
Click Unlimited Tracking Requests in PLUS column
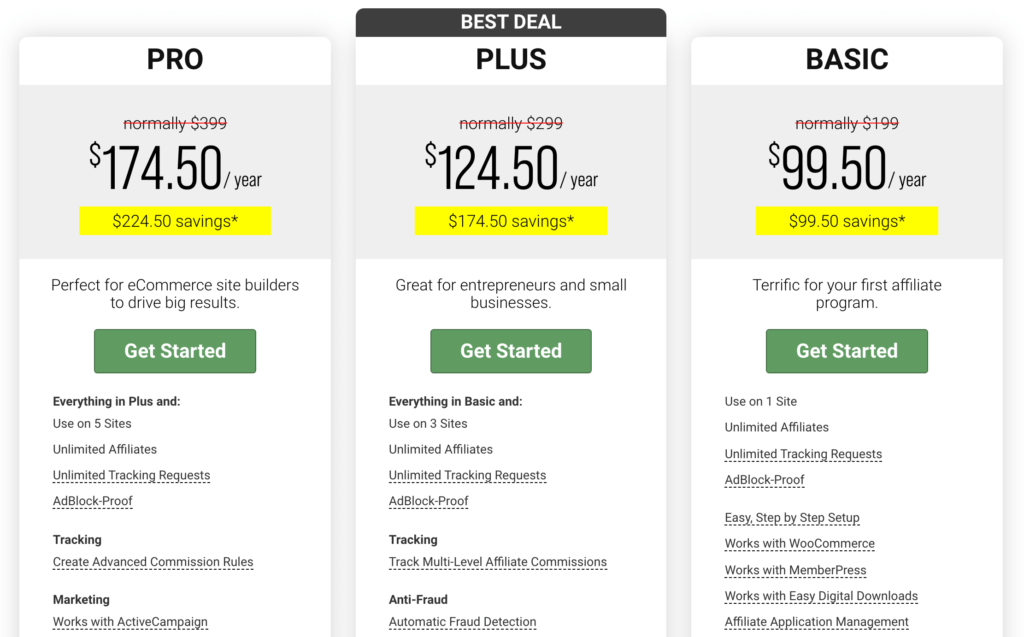click(467, 475)
